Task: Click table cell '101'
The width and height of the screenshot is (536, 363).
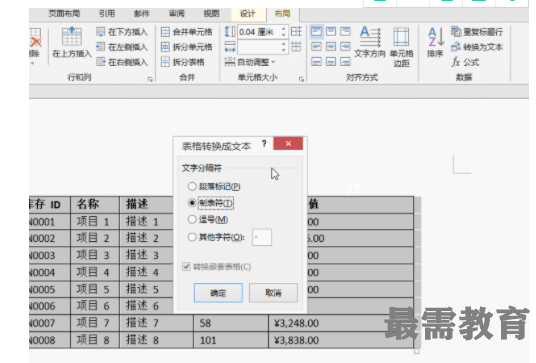Action: [x=231, y=340]
